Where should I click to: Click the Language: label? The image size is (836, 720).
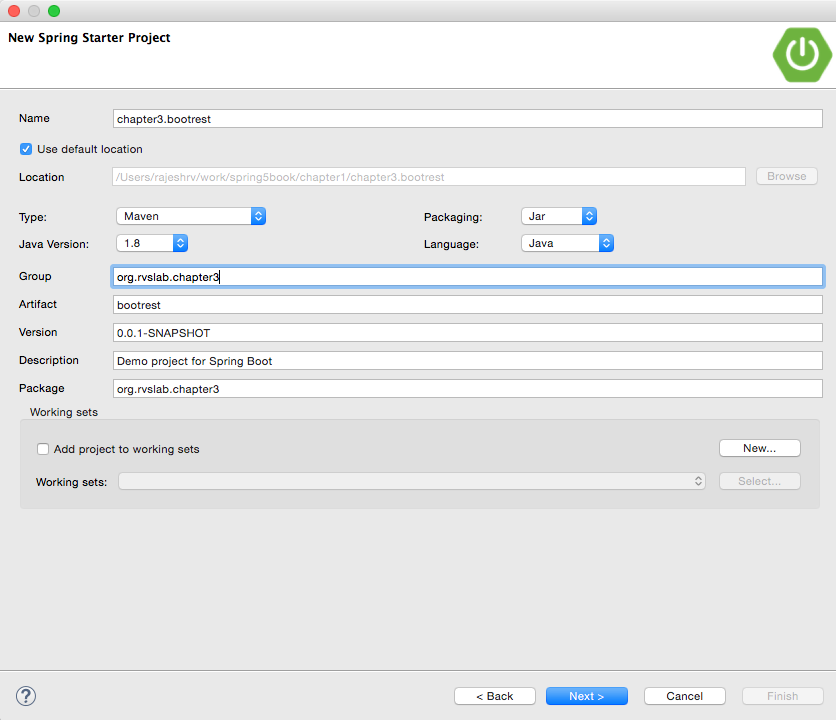coord(452,244)
